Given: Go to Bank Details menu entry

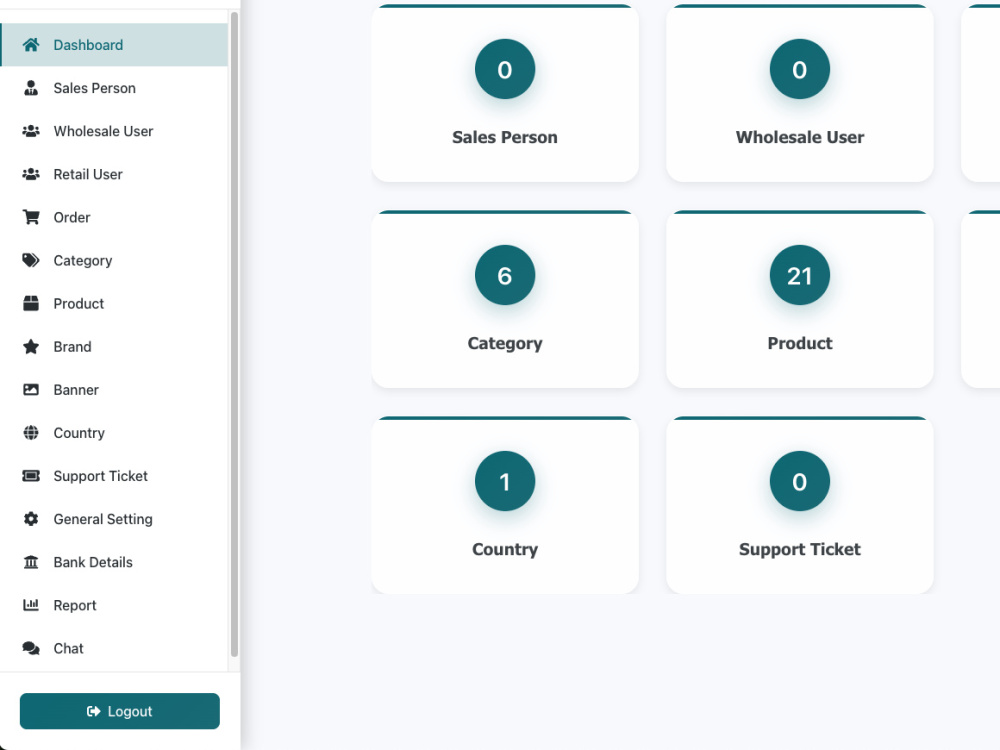Looking at the screenshot, I should 114,562.
